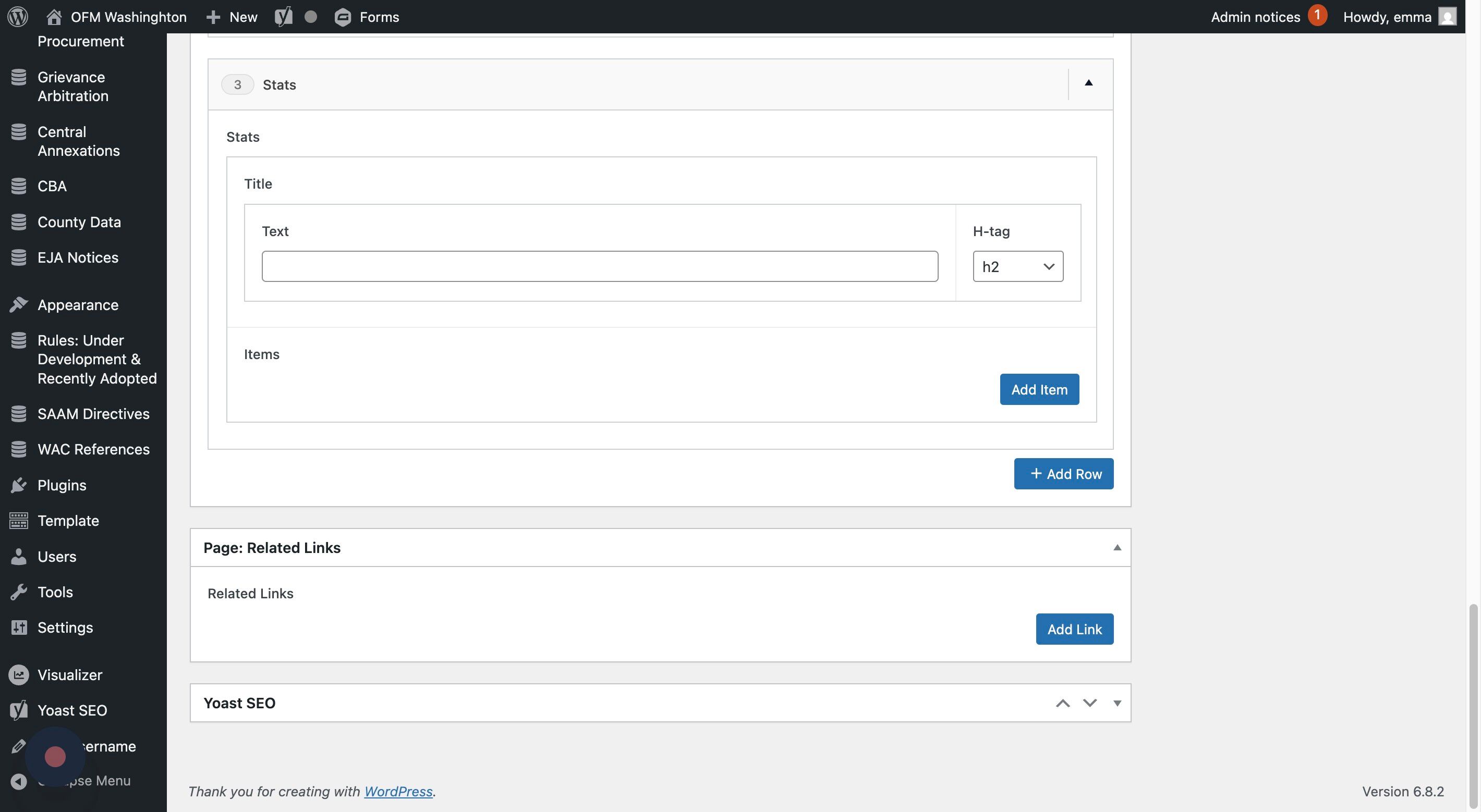Open Appearance in the sidebar
Image resolution: width=1481 pixels, height=812 pixels.
click(x=78, y=304)
